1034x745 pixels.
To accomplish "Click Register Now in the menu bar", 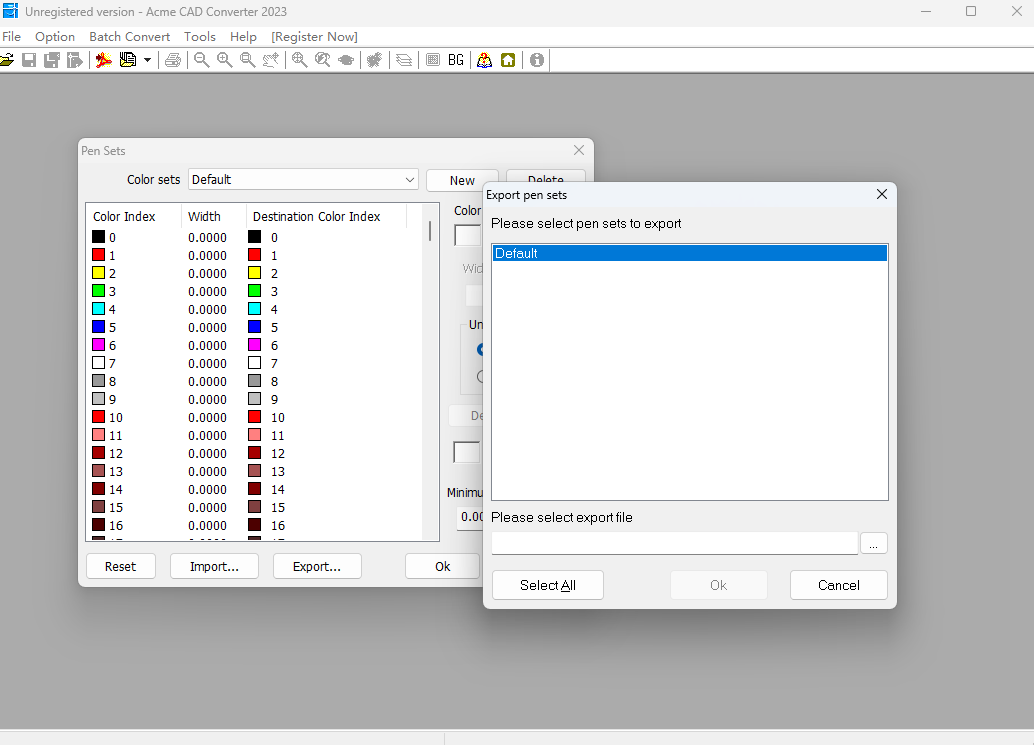I will [314, 36].
